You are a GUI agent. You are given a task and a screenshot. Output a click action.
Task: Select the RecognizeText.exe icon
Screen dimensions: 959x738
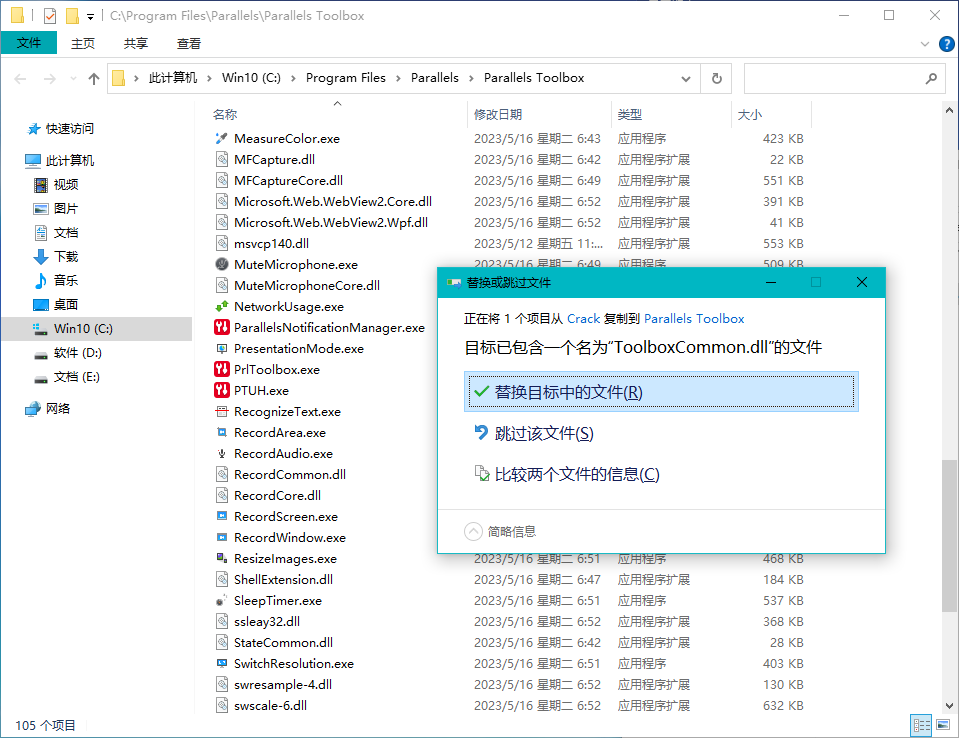click(221, 411)
